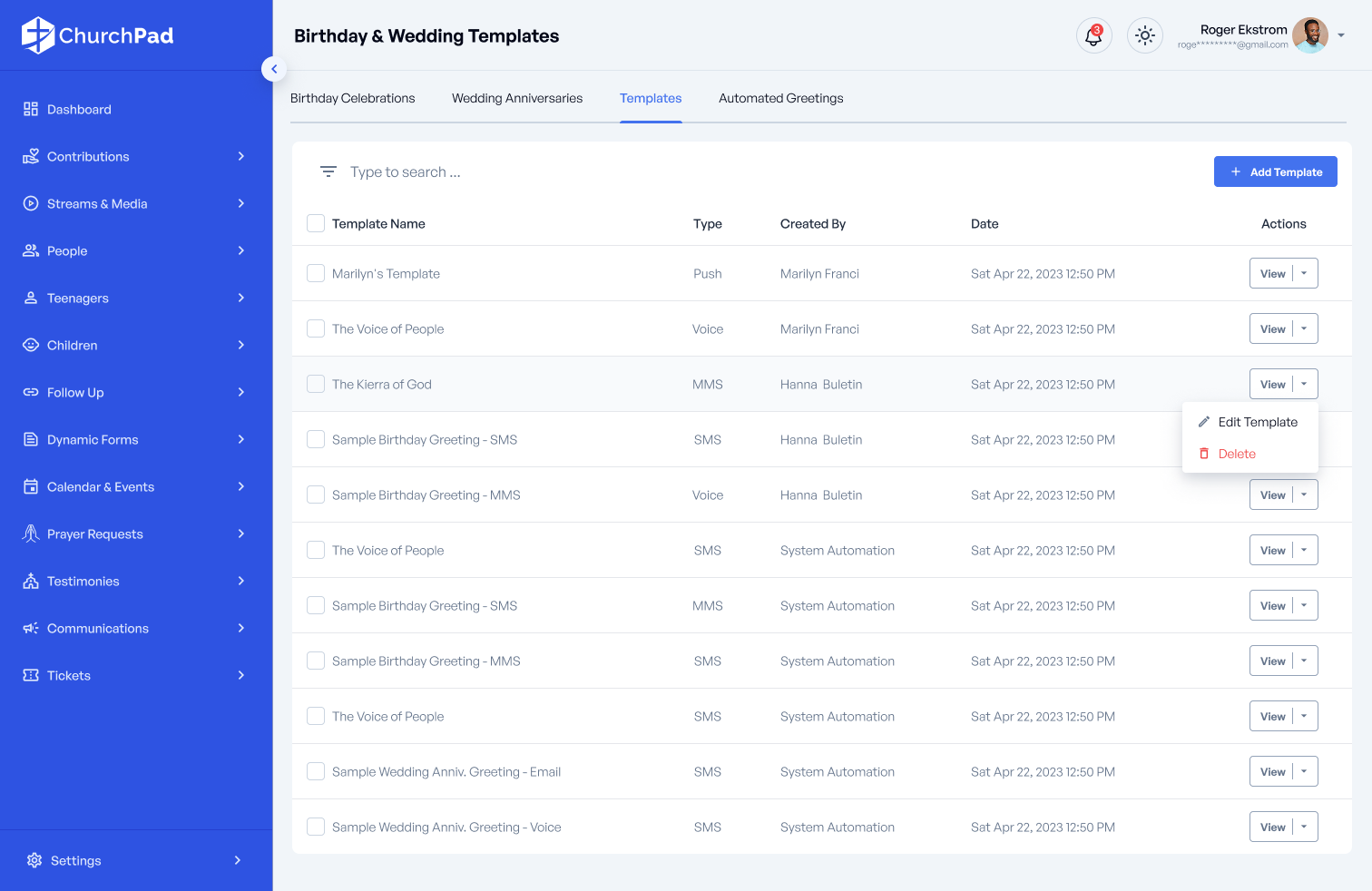Image resolution: width=1372 pixels, height=891 pixels.
Task: Select all templates with the header checkbox
Action: [x=316, y=223]
